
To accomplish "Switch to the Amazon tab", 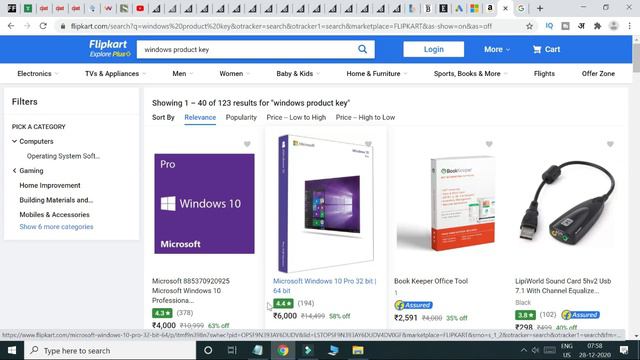I will click(x=489, y=8).
